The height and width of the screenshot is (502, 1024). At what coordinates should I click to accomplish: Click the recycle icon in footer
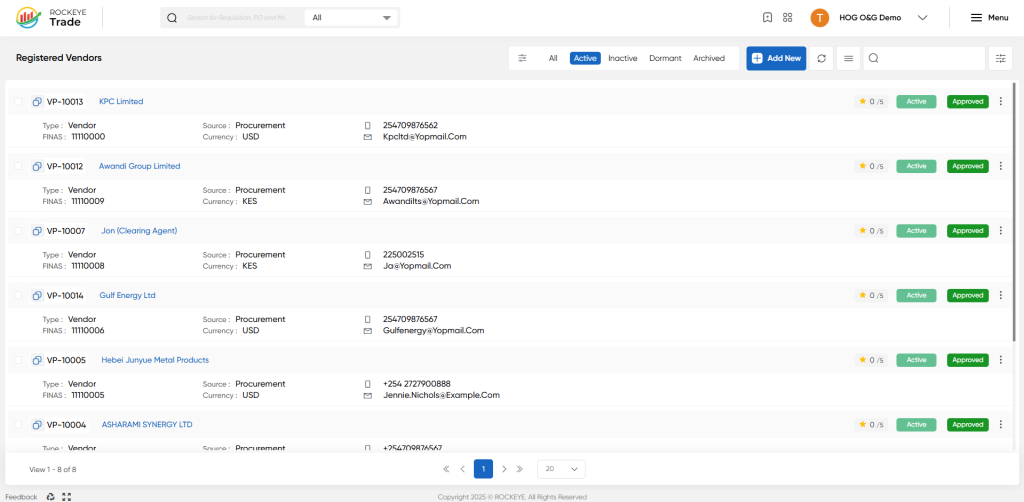[51, 497]
